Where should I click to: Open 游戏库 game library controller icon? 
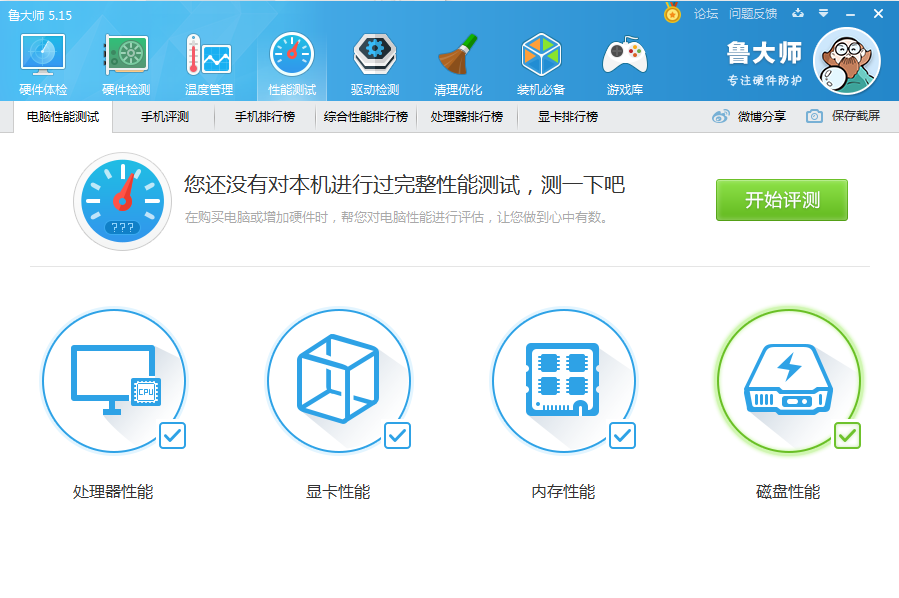[625, 64]
